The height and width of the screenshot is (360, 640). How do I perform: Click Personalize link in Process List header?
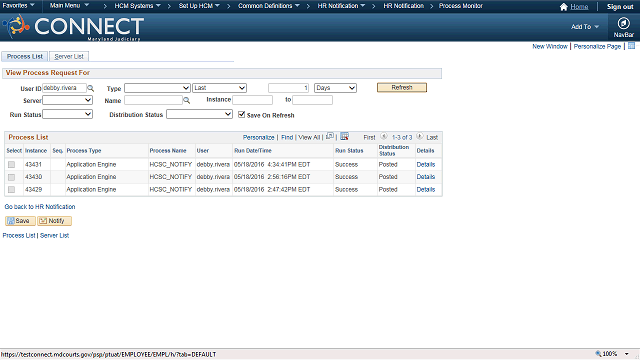[258, 138]
